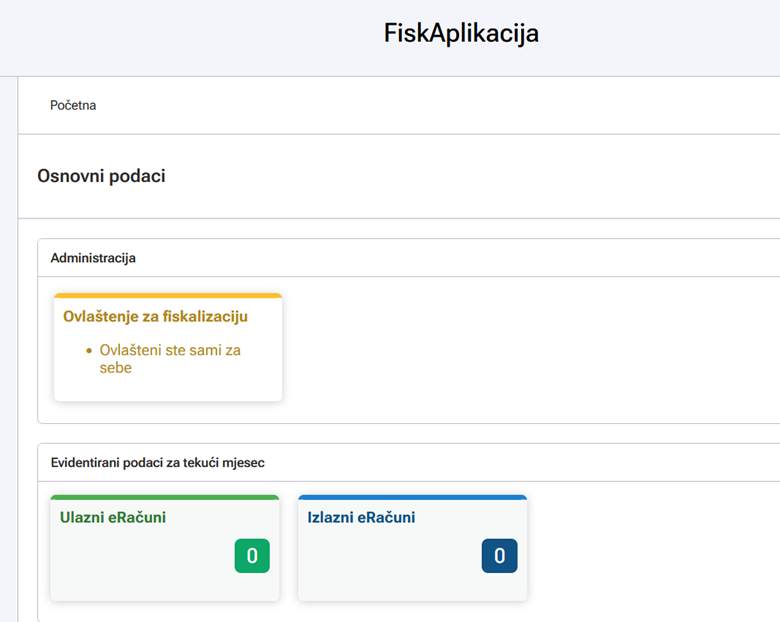780x622 pixels.
Task: Click the Administracija panel header
Action: pyautogui.click(x=93, y=258)
